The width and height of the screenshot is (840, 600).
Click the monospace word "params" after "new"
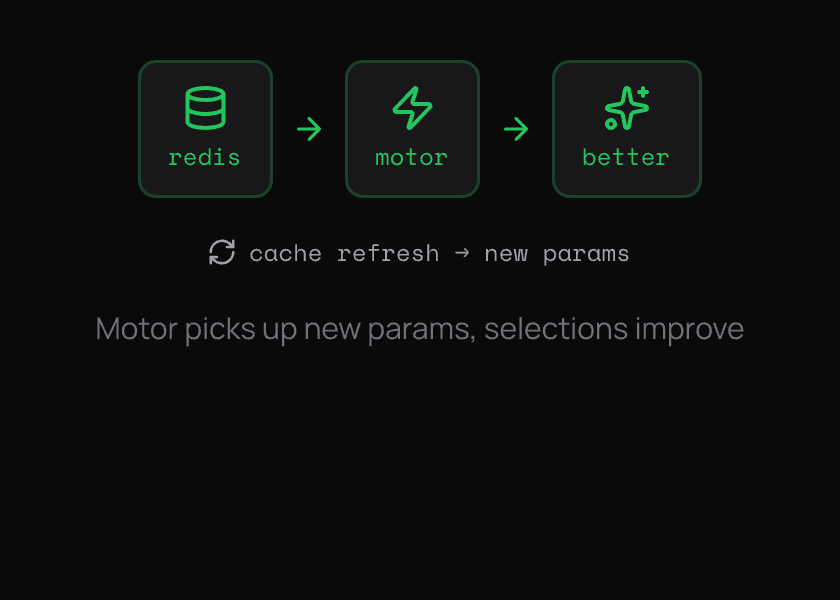586,254
